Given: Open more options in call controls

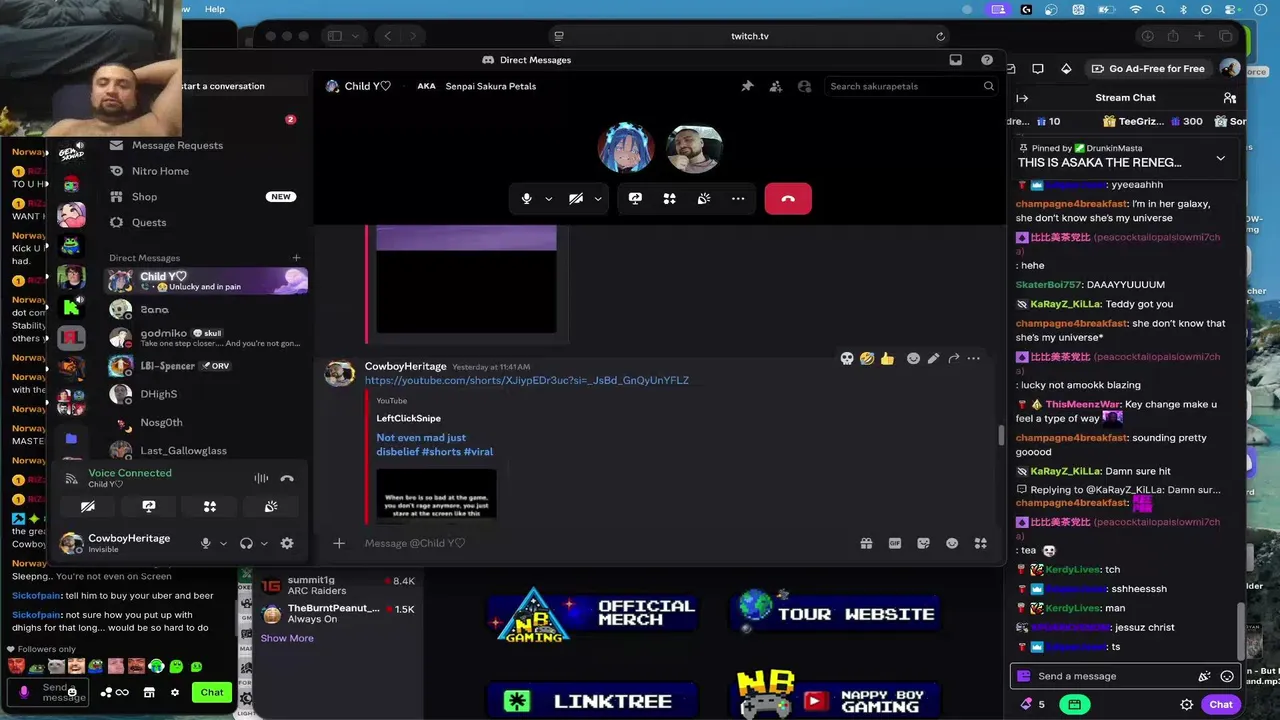Looking at the screenshot, I should click(x=738, y=199).
